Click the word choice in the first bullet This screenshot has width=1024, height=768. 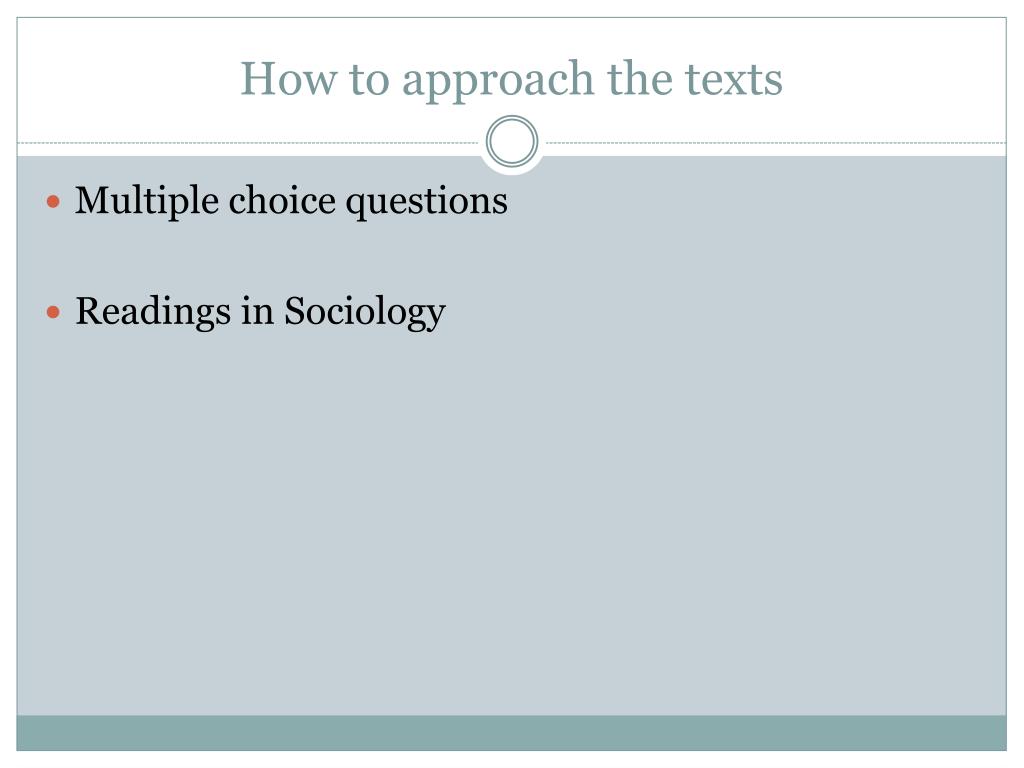tap(282, 200)
